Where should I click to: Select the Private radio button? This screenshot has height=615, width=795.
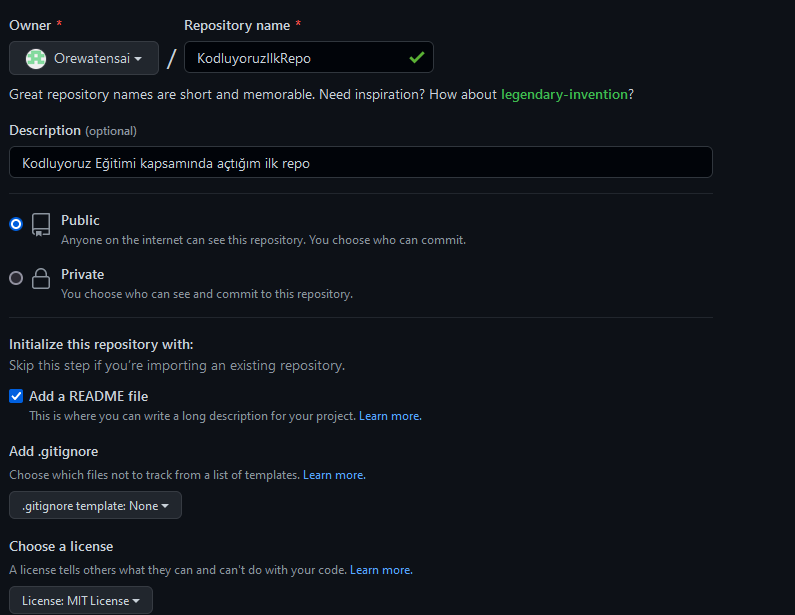[16, 278]
